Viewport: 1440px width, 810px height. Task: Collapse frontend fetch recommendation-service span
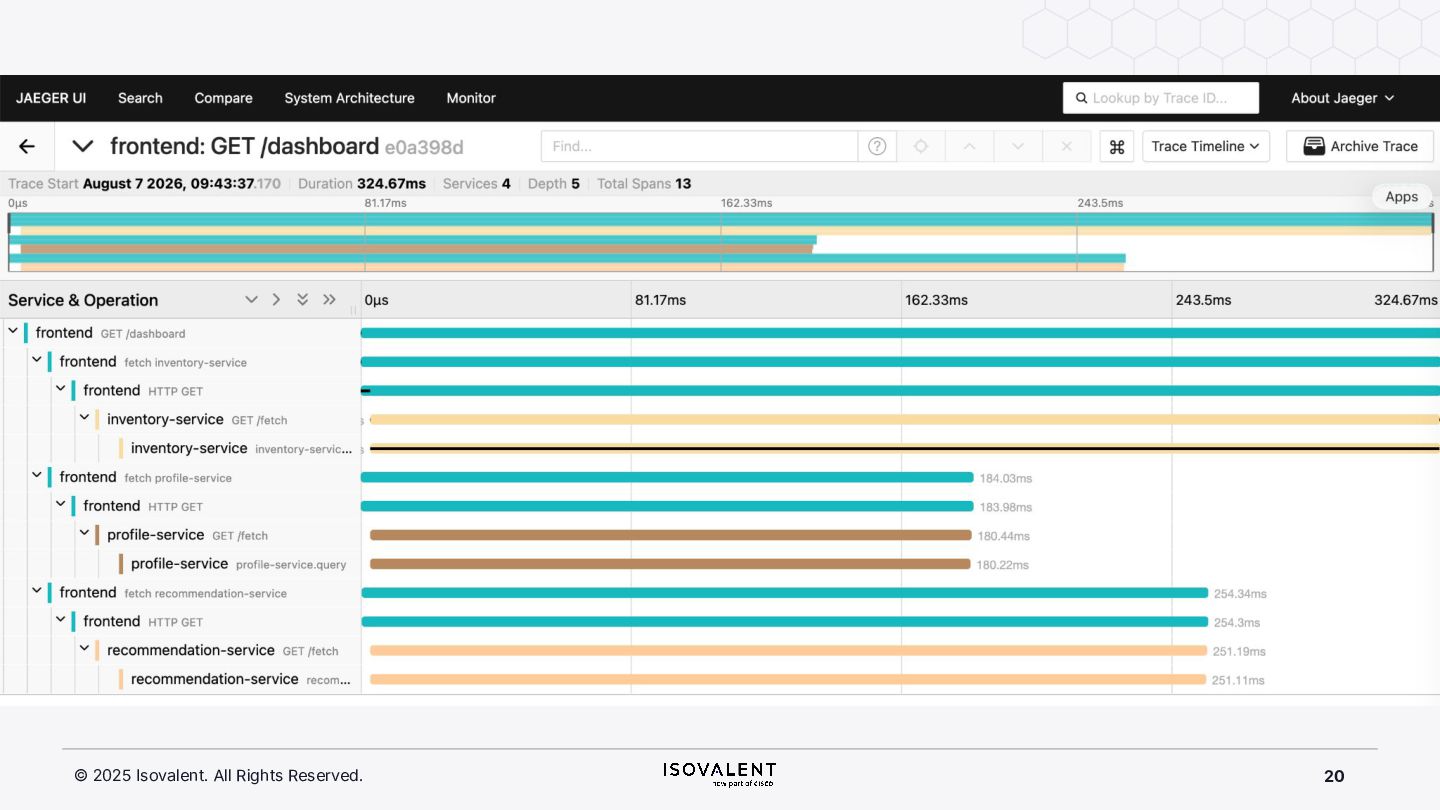coord(36,591)
